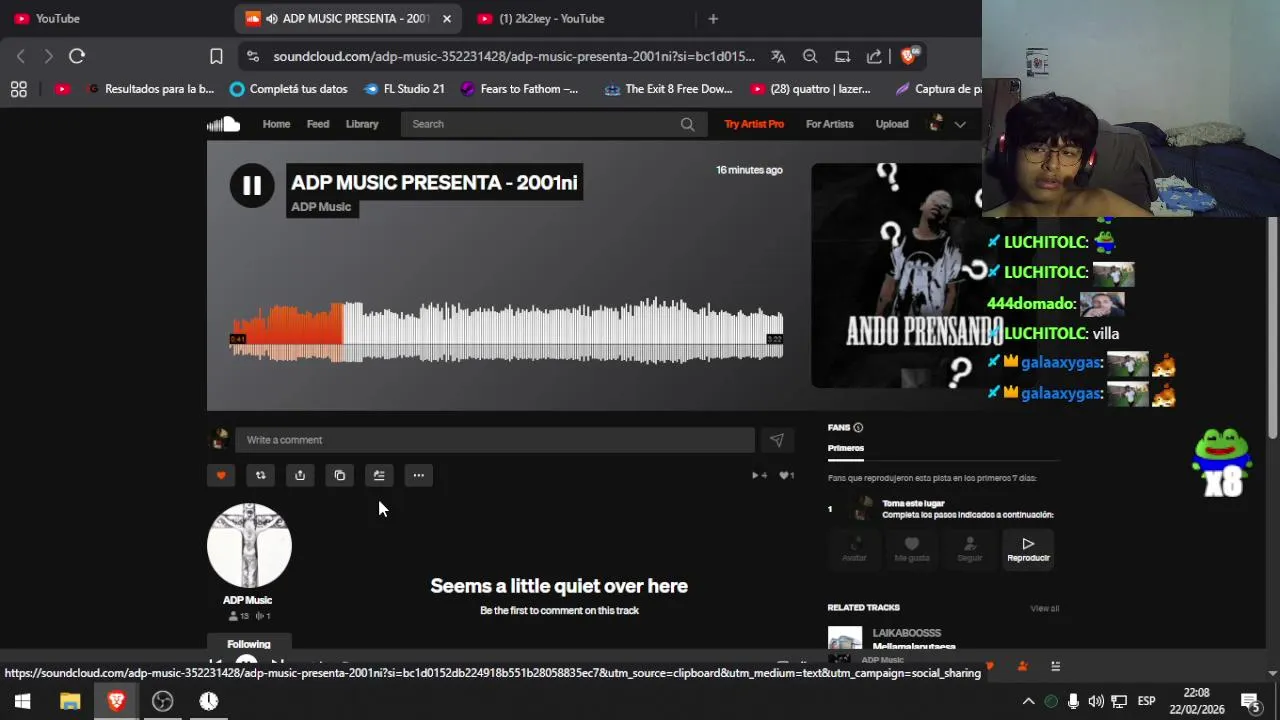Repost the track with the repost icon
Screen dimensions: 1280x720
261,476
